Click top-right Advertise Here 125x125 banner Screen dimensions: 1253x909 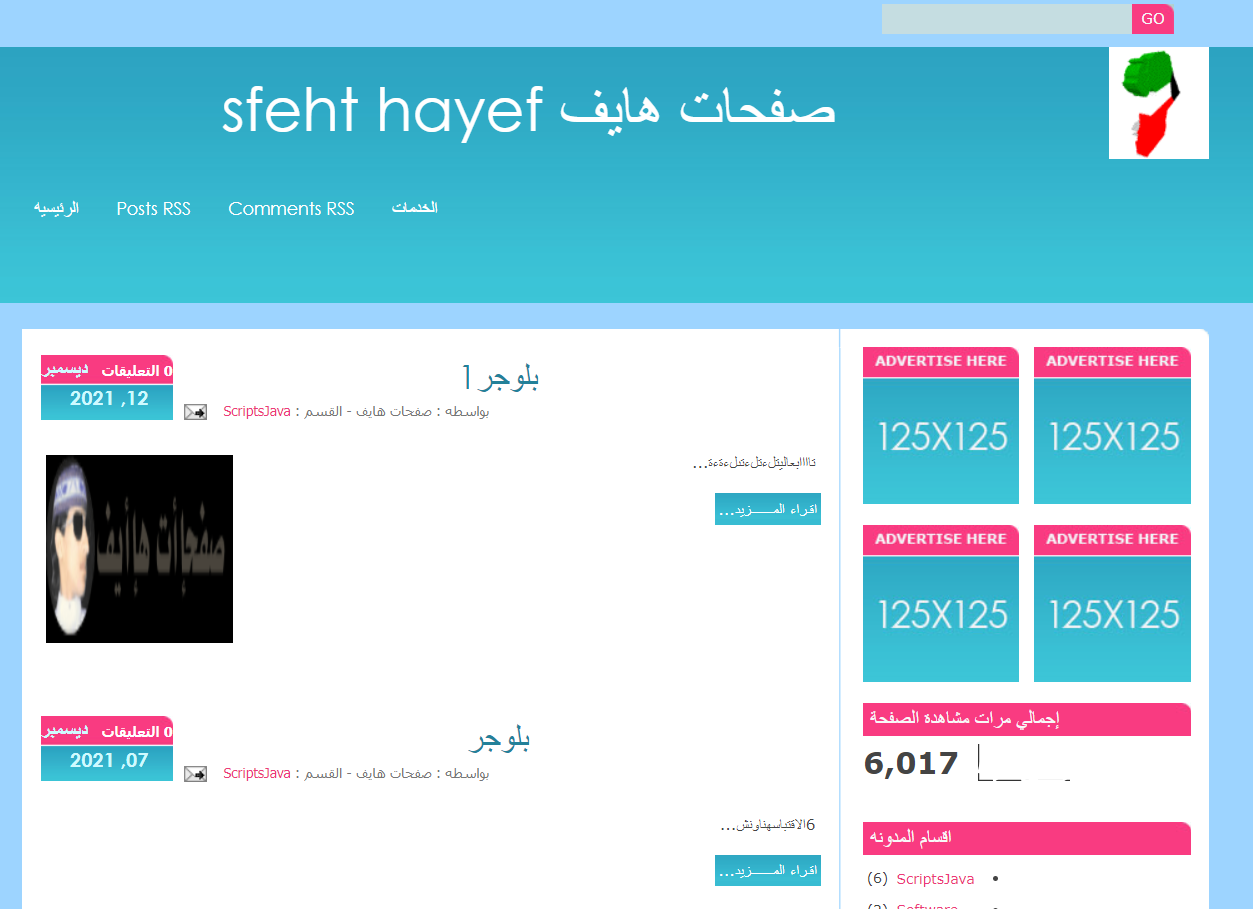(x=1112, y=425)
